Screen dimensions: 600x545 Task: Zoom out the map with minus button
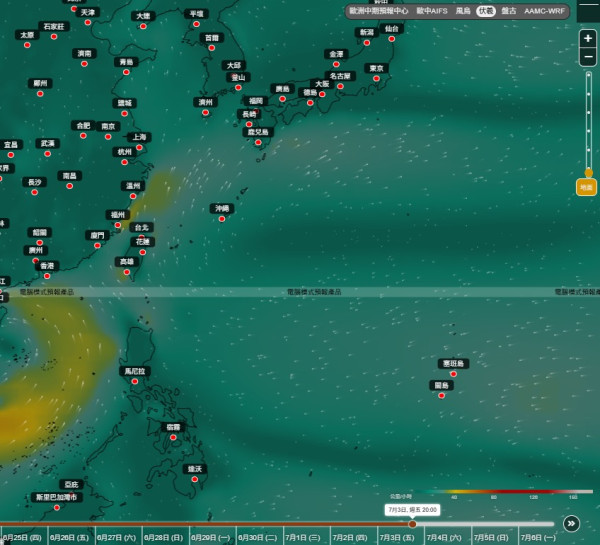point(588,57)
